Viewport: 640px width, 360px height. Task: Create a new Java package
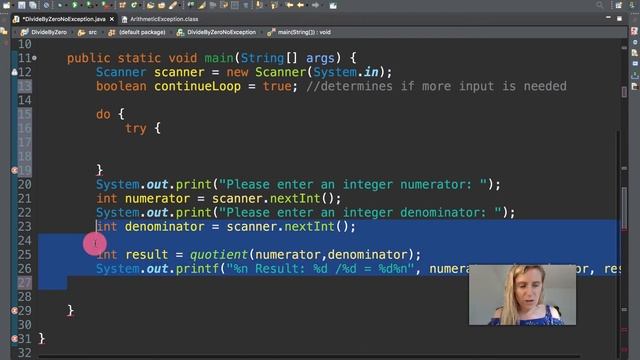pos(122,5)
